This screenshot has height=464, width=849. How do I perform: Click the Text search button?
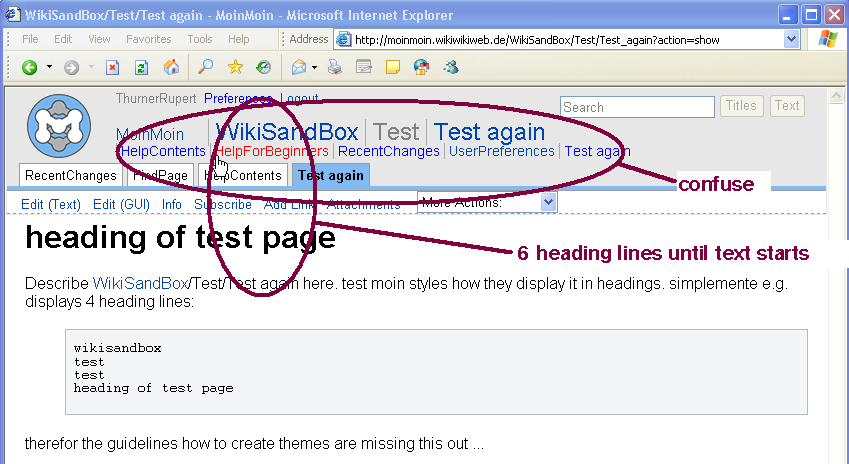787,106
